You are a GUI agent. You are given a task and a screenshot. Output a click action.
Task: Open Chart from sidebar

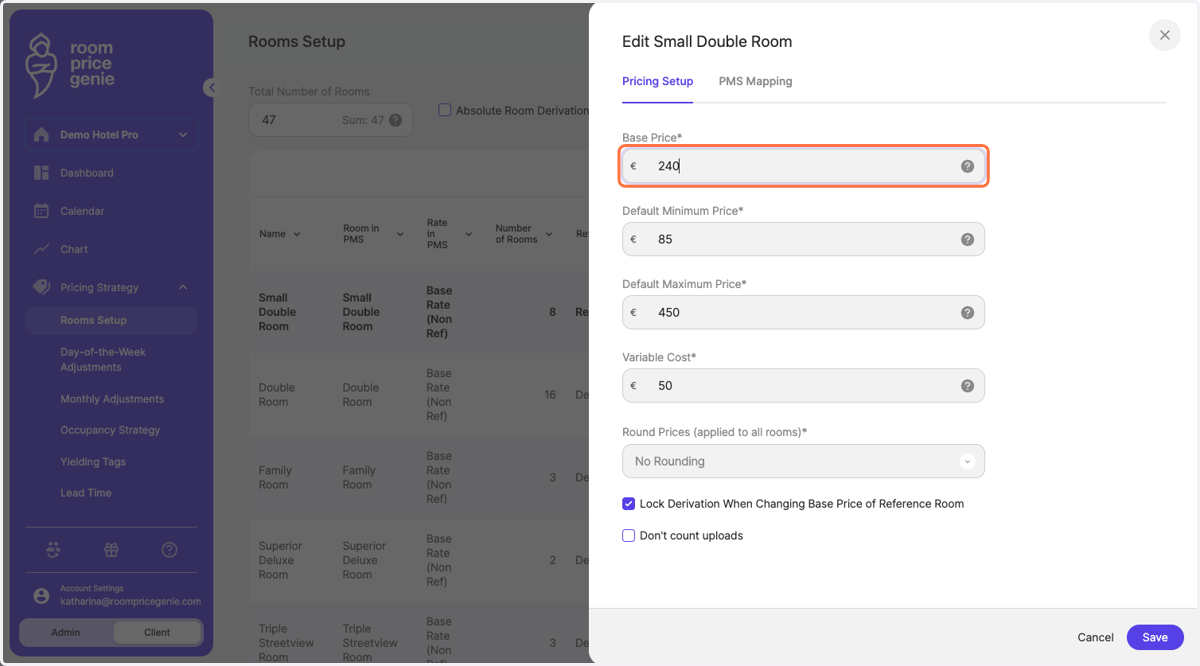point(74,249)
